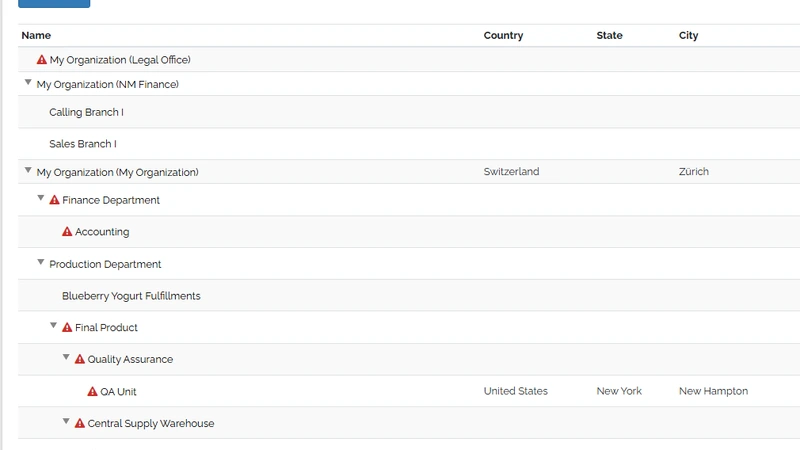Collapse the Production Department branch
Viewport: 800px width, 450px height.
coord(41,262)
